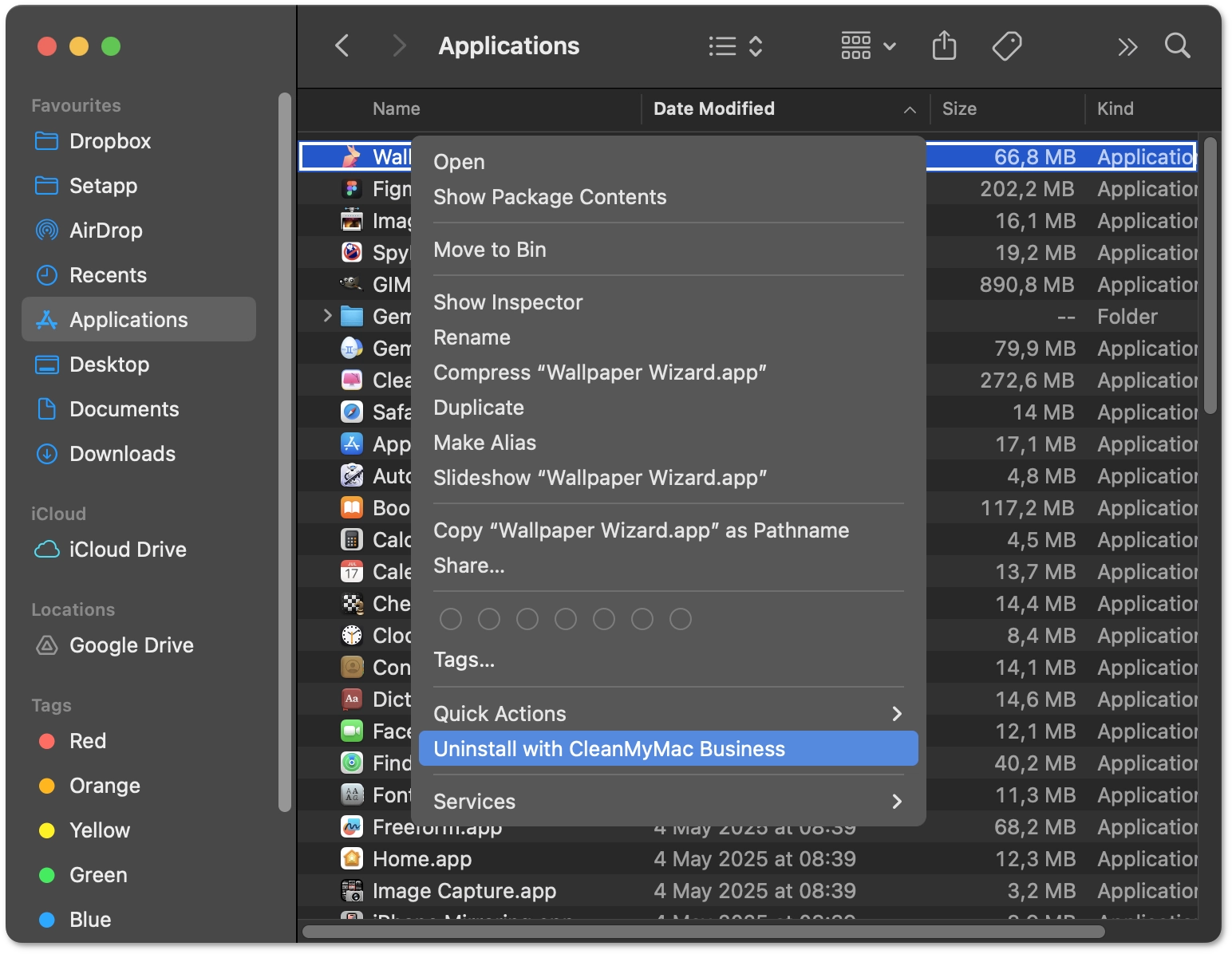
Task: Open the group-by grid dropdown
Action: click(868, 45)
